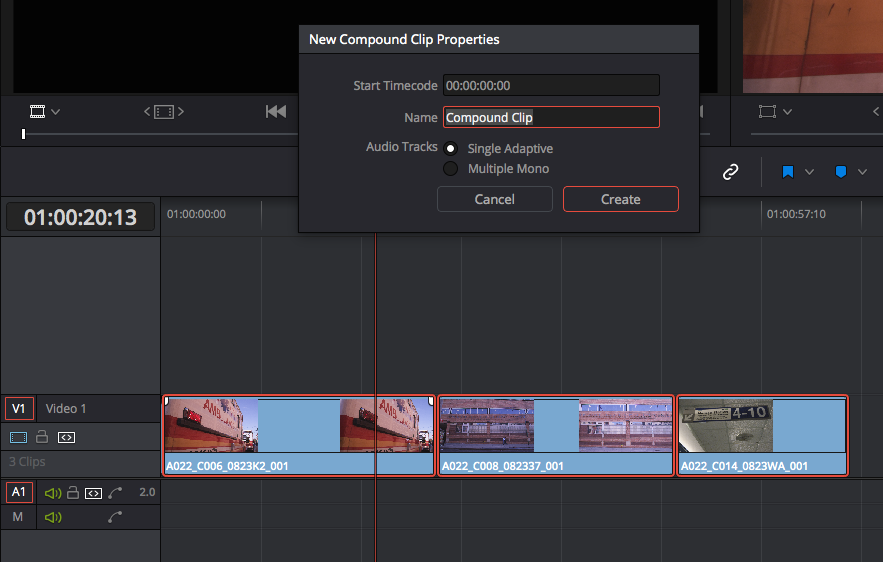Open the source viewer mode dropdown
The height and width of the screenshot is (562, 883).
[45, 111]
